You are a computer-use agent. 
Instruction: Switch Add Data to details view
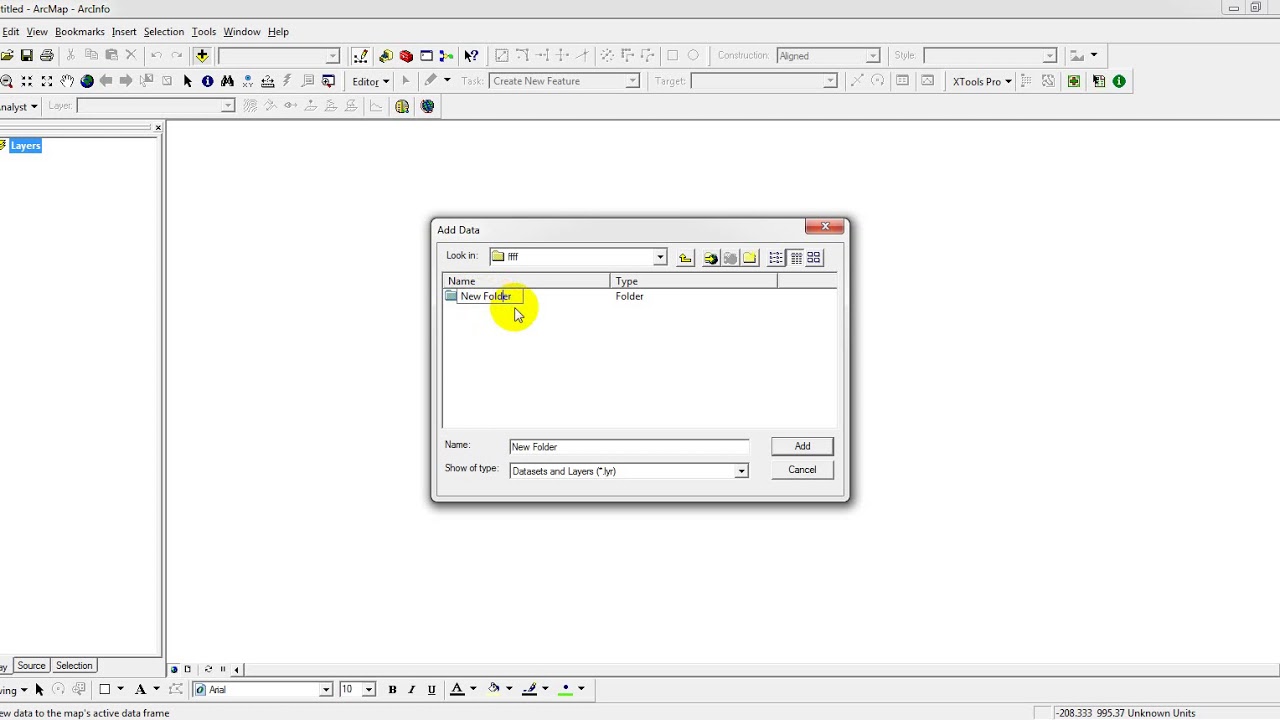pos(796,258)
